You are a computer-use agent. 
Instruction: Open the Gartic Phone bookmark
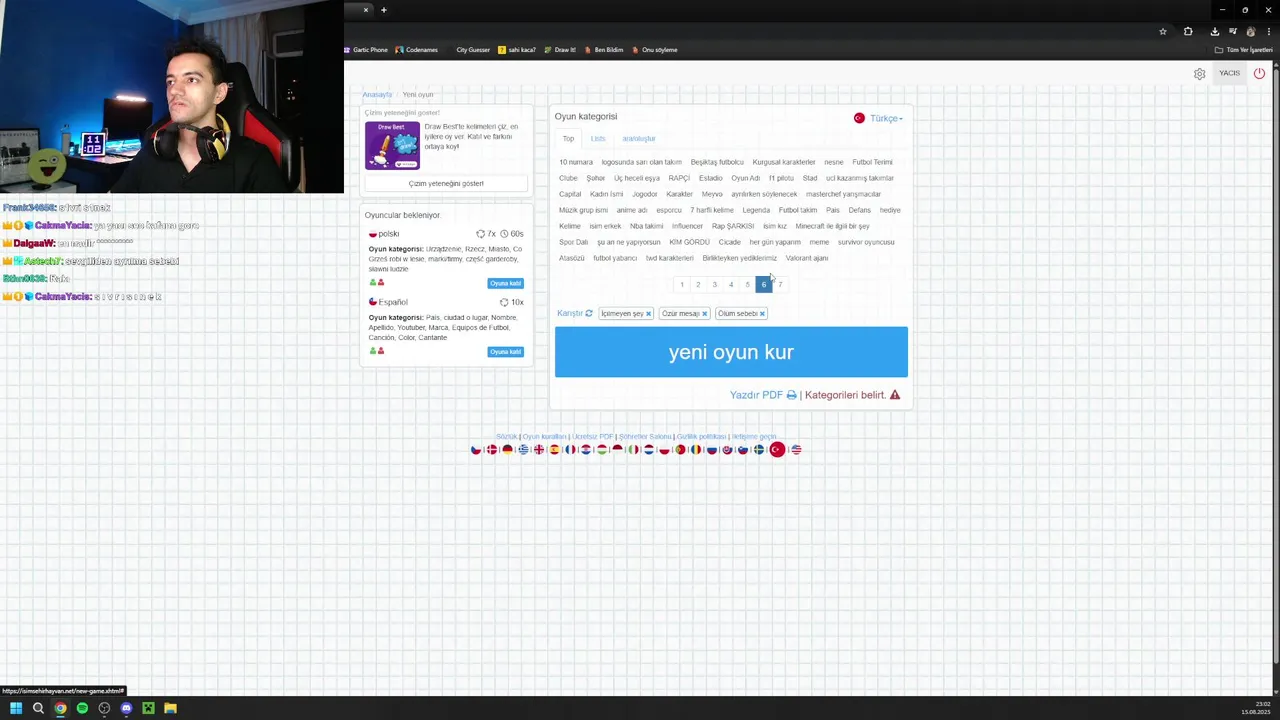pos(366,50)
